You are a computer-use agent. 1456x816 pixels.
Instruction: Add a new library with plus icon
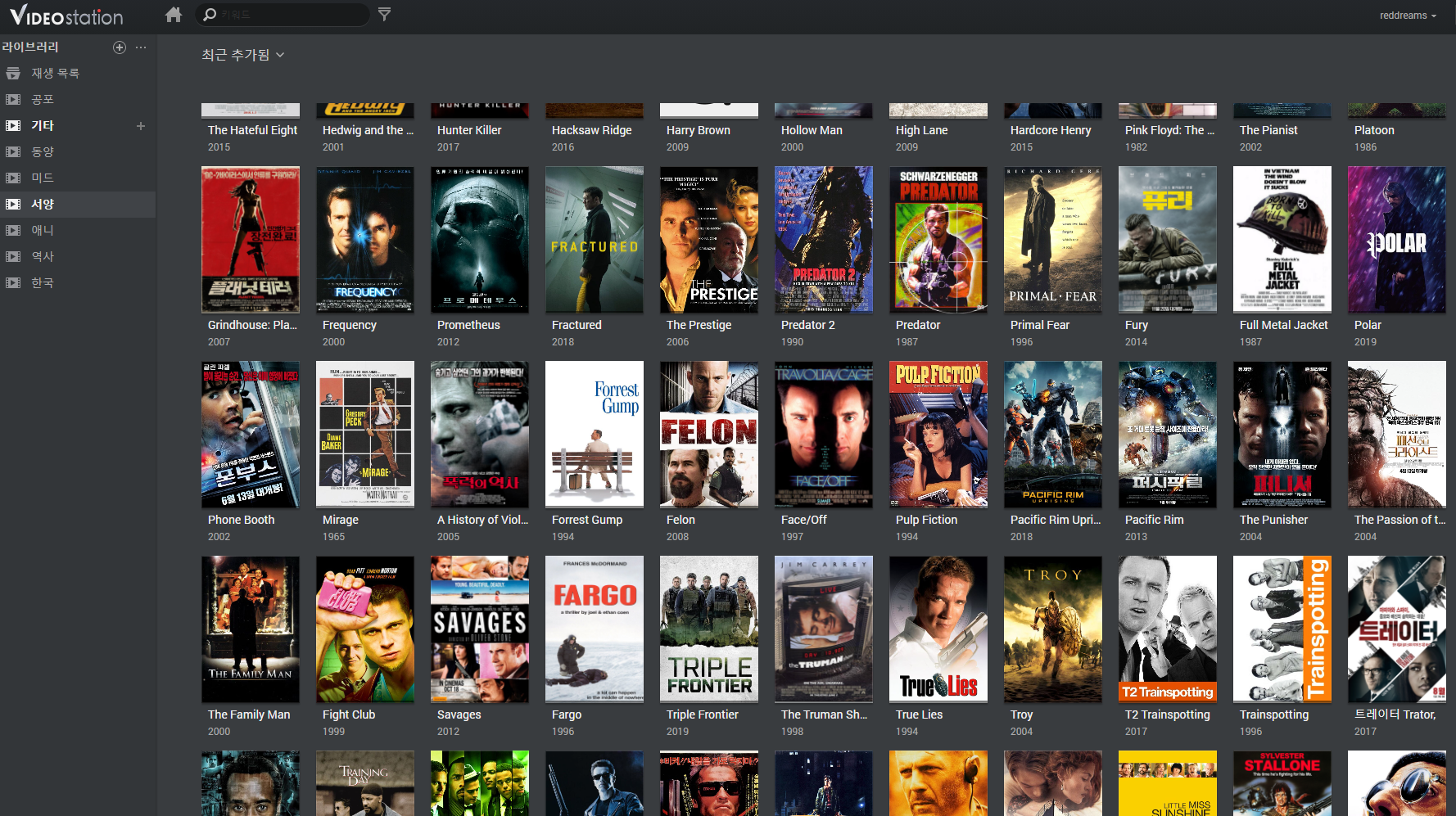click(120, 47)
